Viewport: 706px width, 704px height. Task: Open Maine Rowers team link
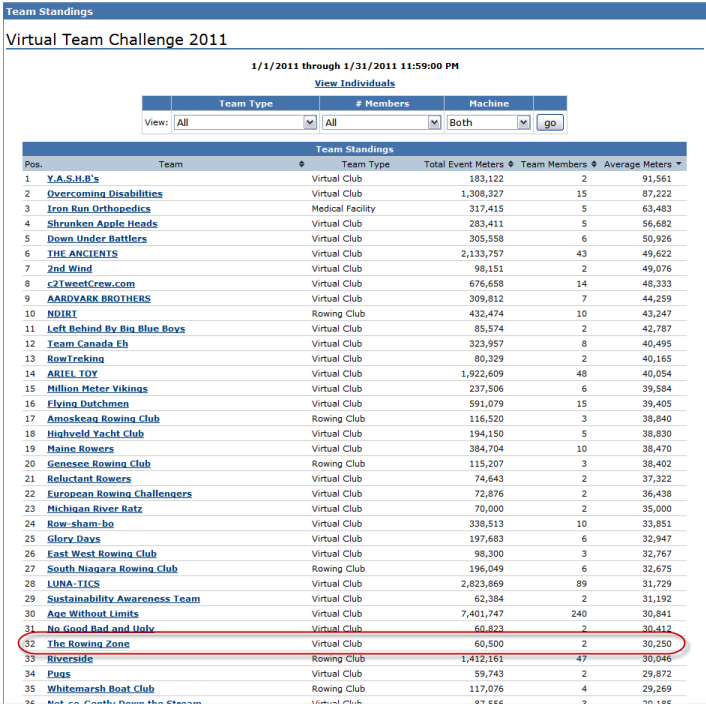(81, 449)
